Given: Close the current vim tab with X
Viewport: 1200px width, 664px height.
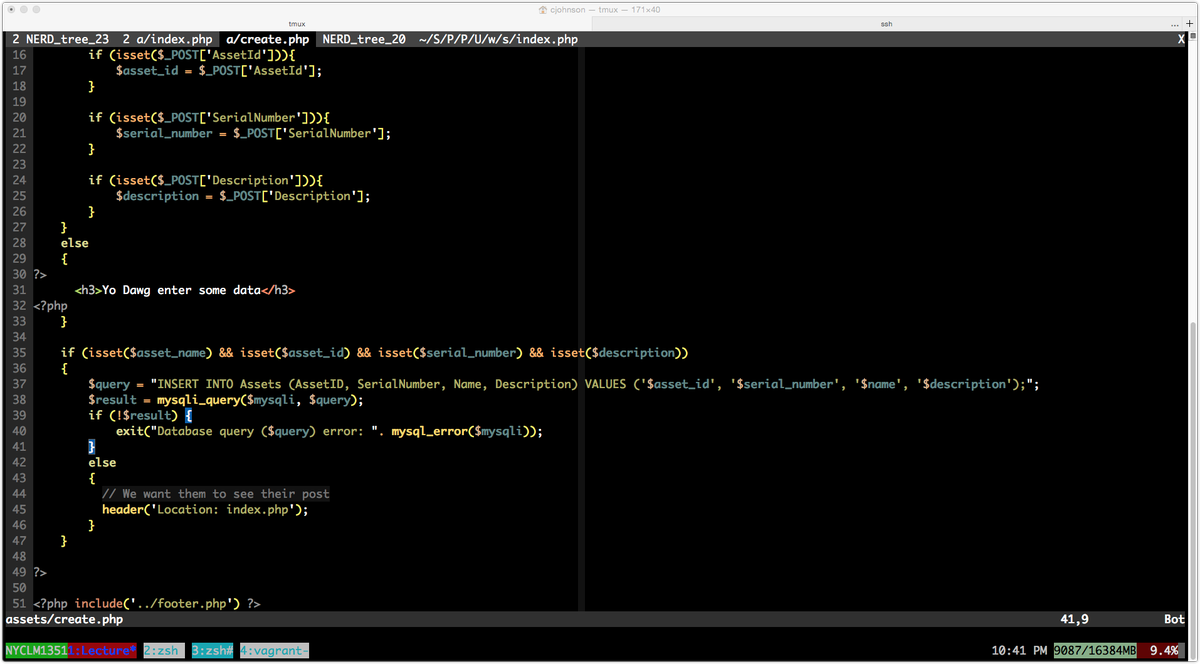Looking at the screenshot, I should (x=1181, y=39).
